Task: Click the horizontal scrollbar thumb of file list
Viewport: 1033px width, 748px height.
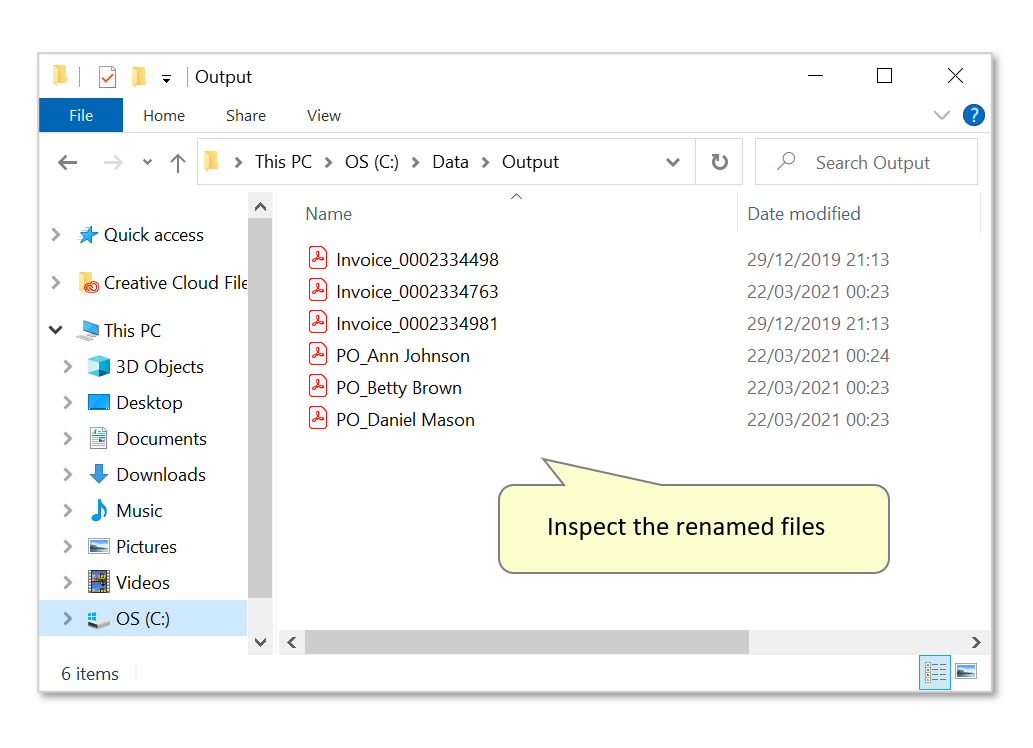Action: point(527,642)
